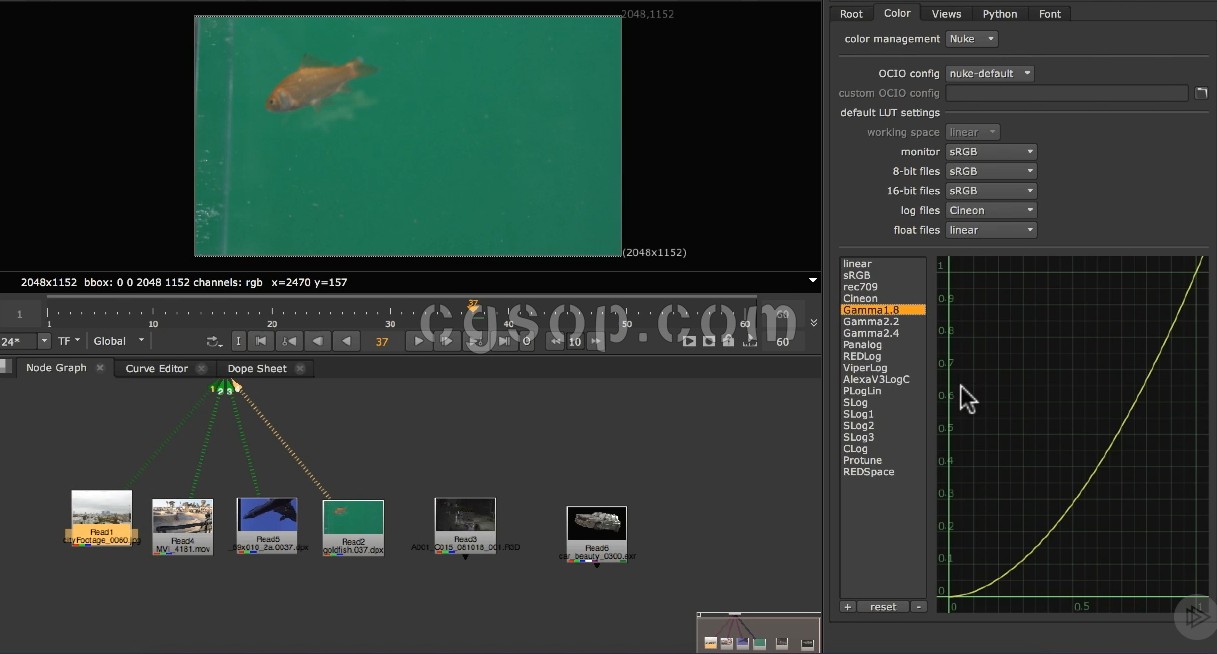Click the minus button below the LUT list
Screen dimensions: 1217x654
pyautogui.click(x=918, y=607)
